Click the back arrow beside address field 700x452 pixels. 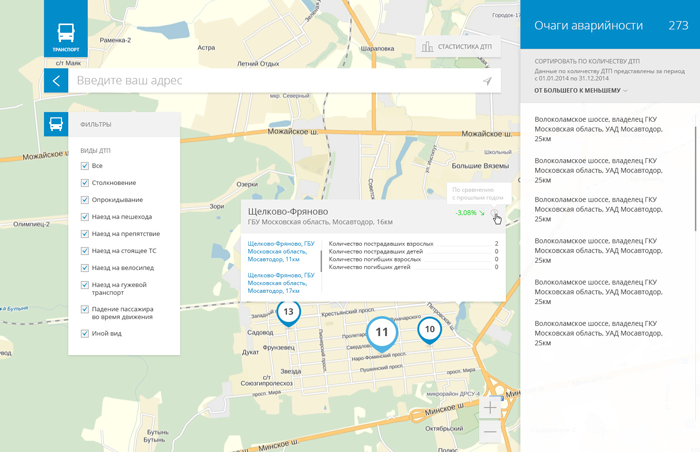click(x=56, y=81)
